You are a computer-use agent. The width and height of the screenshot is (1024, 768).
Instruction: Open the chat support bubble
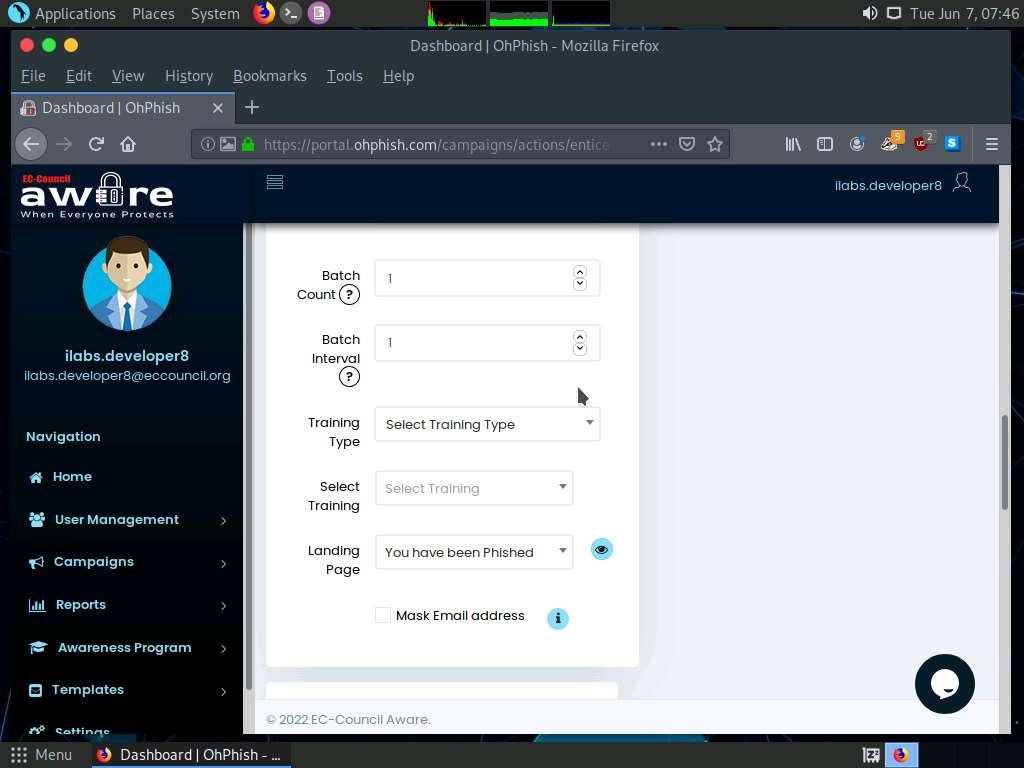click(x=944, y=684)
